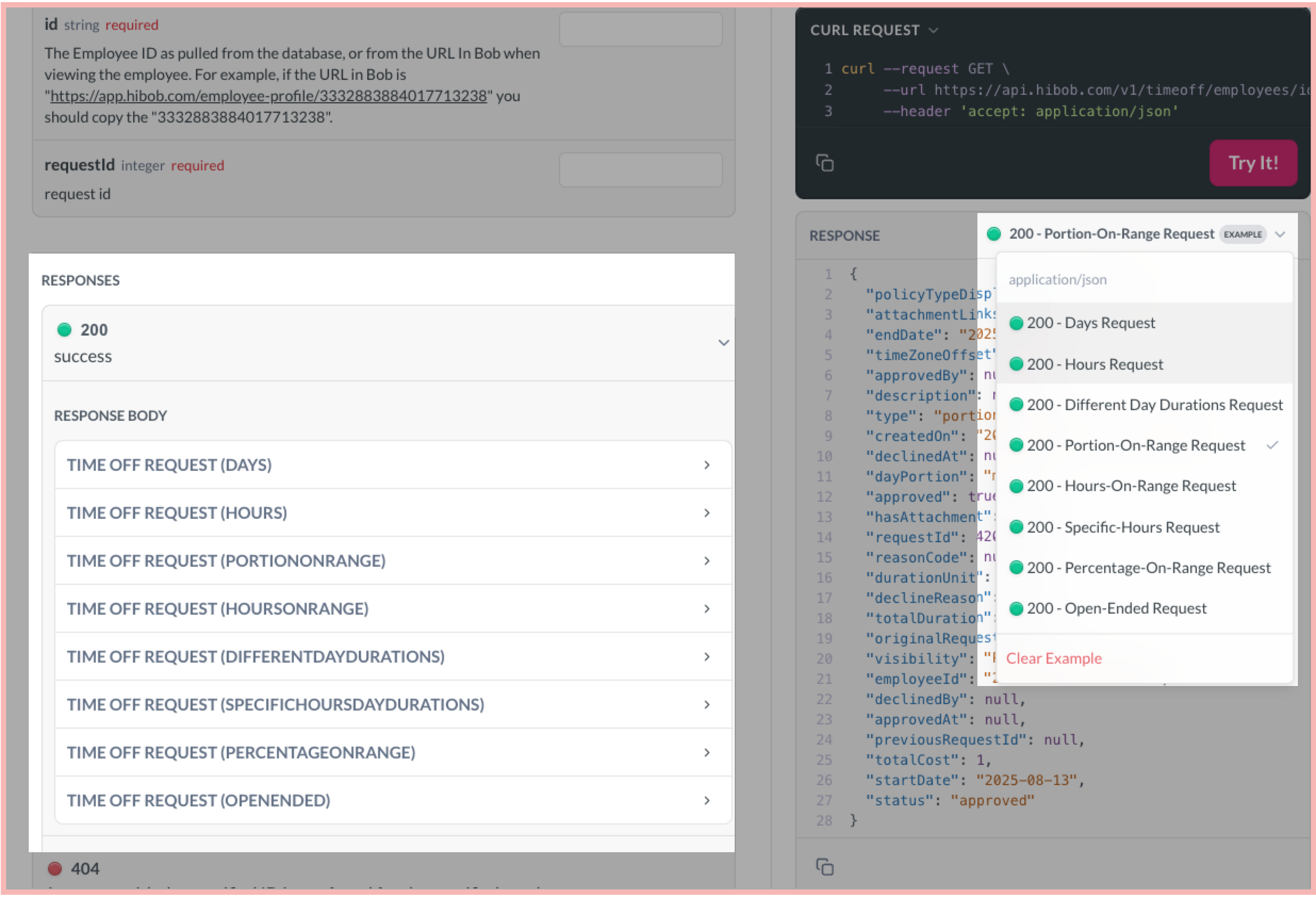This screenshot has width=1316, height=898.
Task: Click the 404 response row
Action: click(x=383, y=870)
